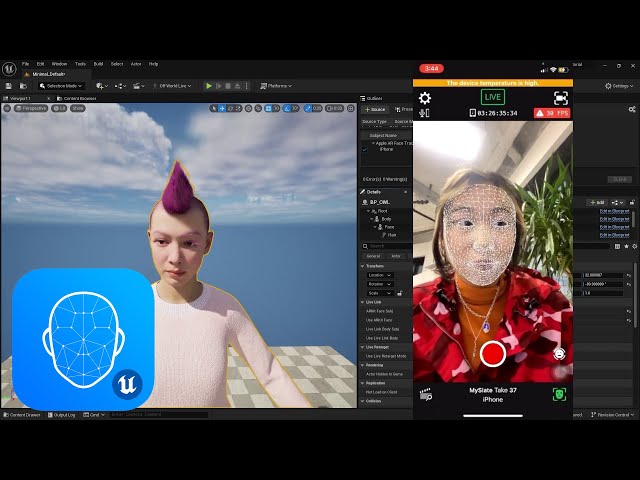640x480 pixels.
Task: Click the CLEAR button in Live Link log
Action: (x=620, y=180)
